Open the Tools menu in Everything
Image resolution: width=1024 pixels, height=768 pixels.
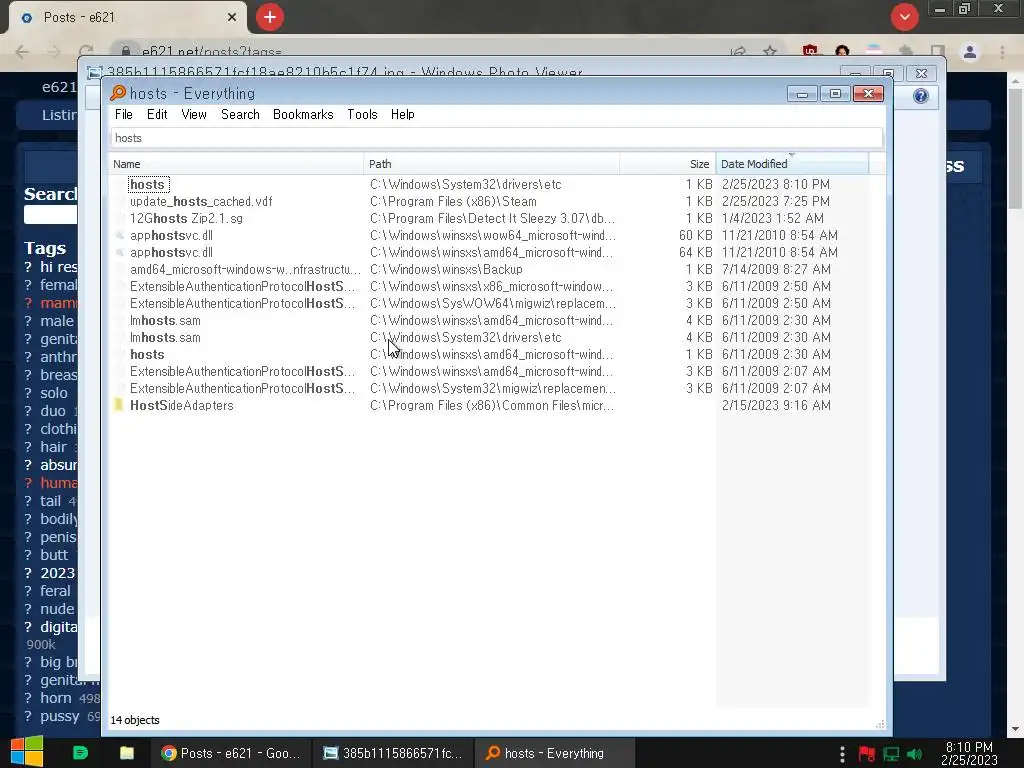tap(362, 114)
